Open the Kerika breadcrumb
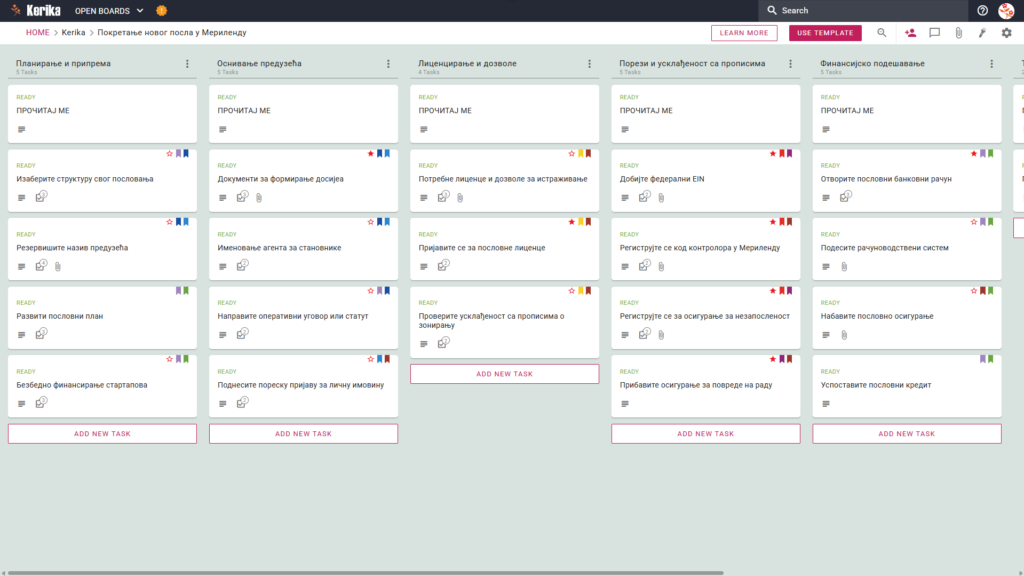 point(73,33)
